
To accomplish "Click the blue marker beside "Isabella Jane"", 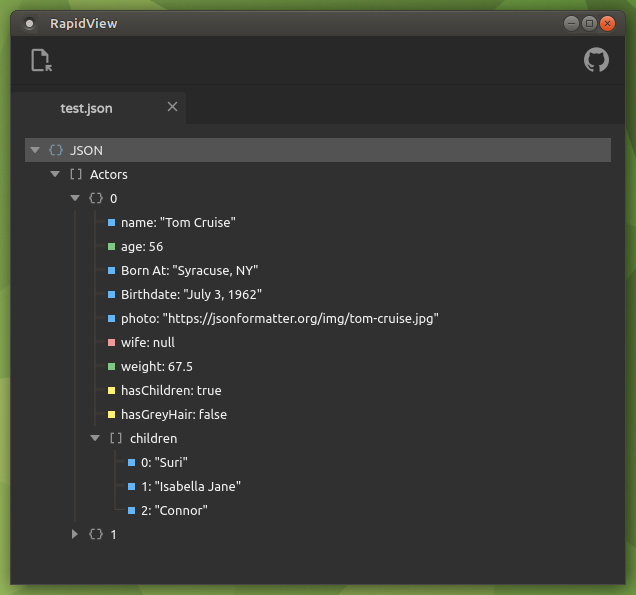I will [131, 486].
